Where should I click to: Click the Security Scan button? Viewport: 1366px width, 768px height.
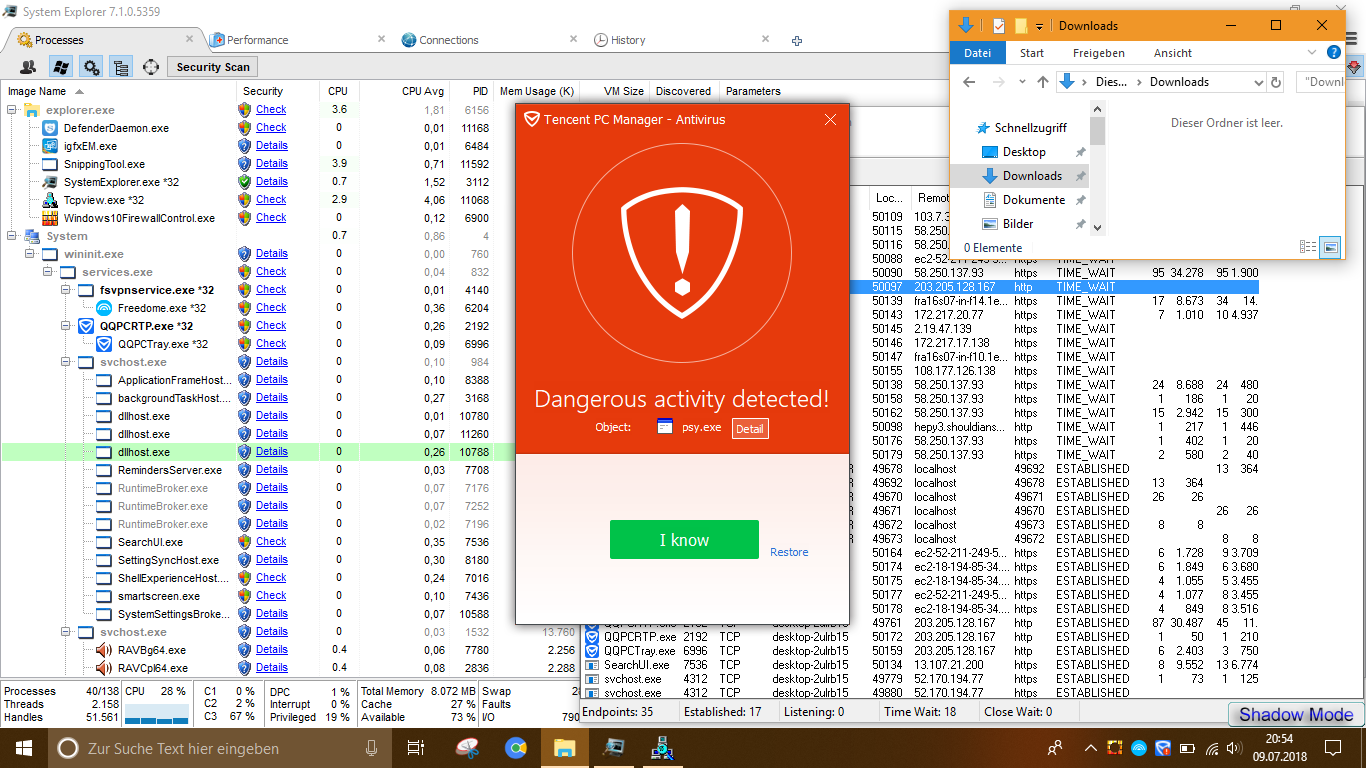tap(213, 67)
